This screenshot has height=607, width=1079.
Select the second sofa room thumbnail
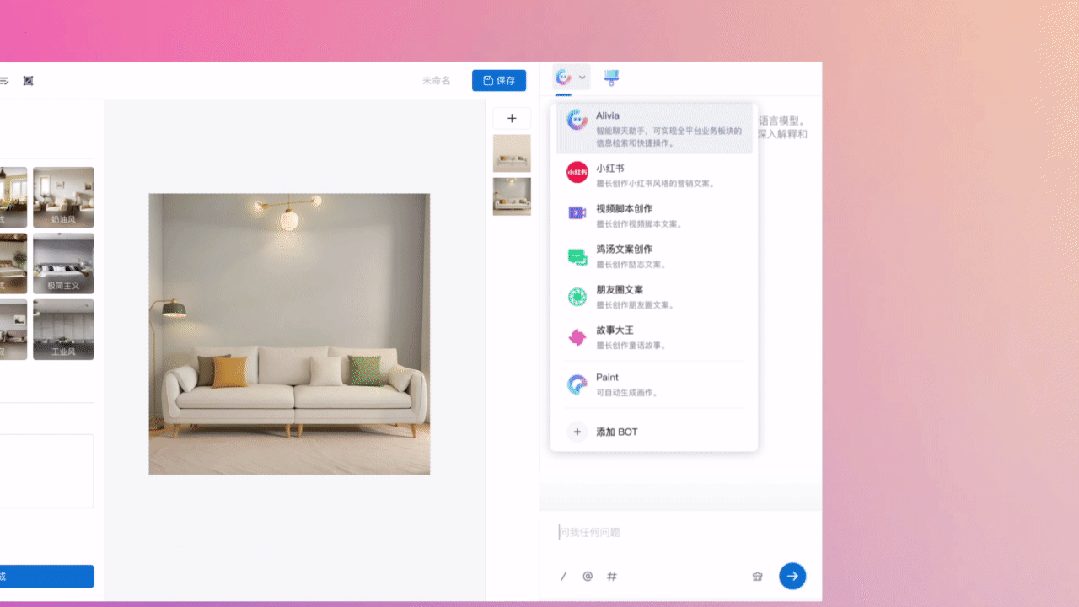coord(511,197)
